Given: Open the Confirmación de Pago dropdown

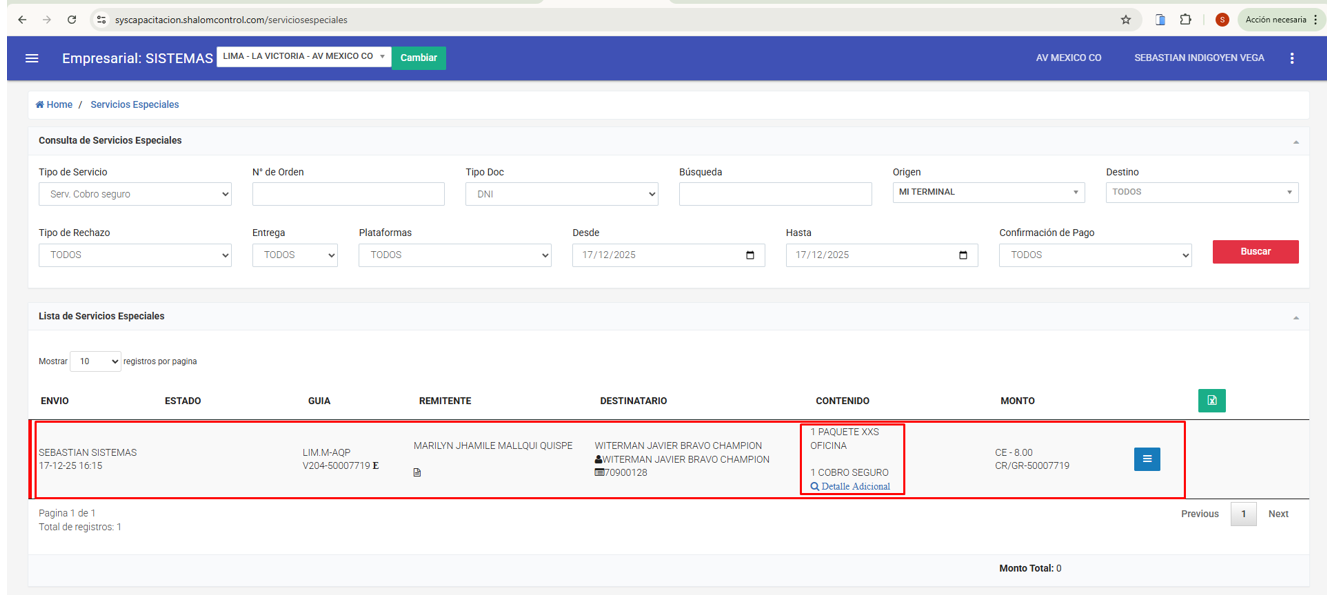Looking at the screenshot, I should pos(1095,255).
